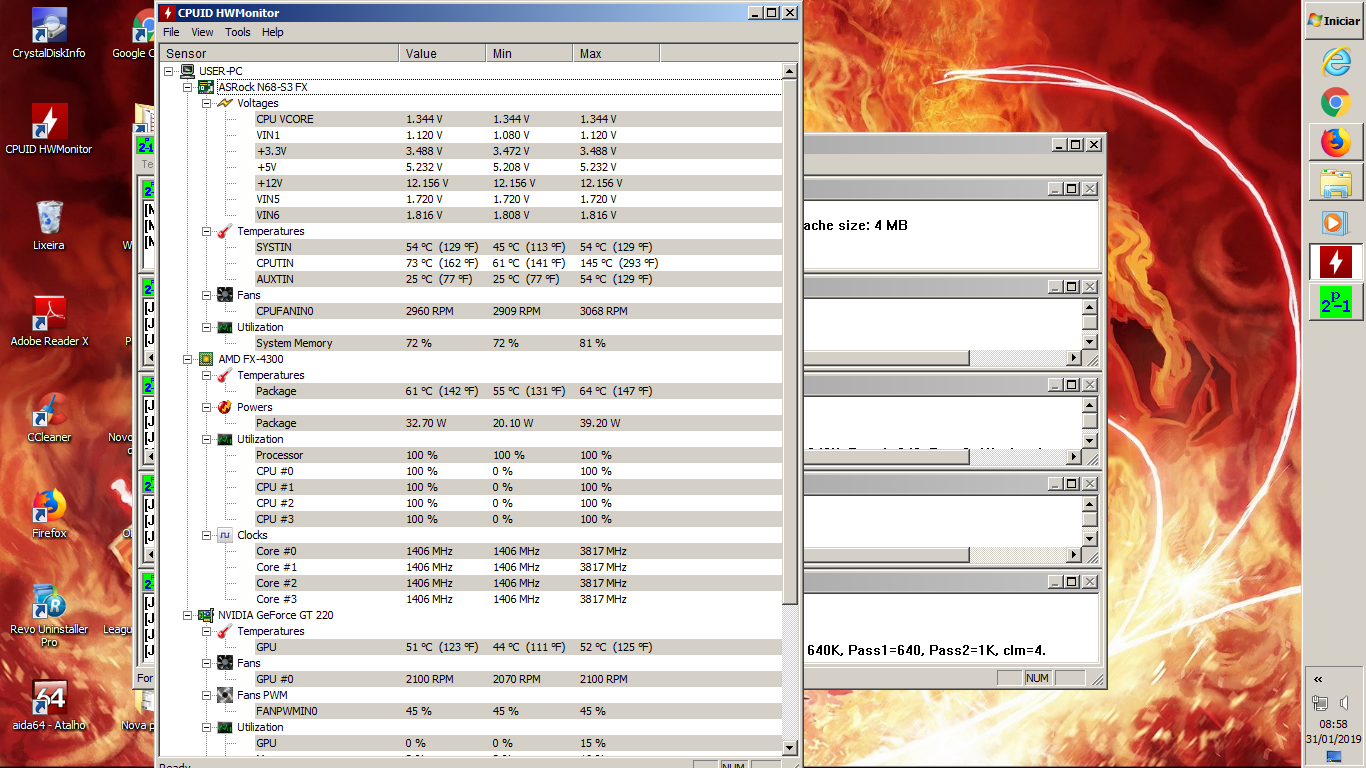1366x768 pixels.
Task: Collapse motherboard Temperatures group above SYSTIN
Action: (206, 231)
